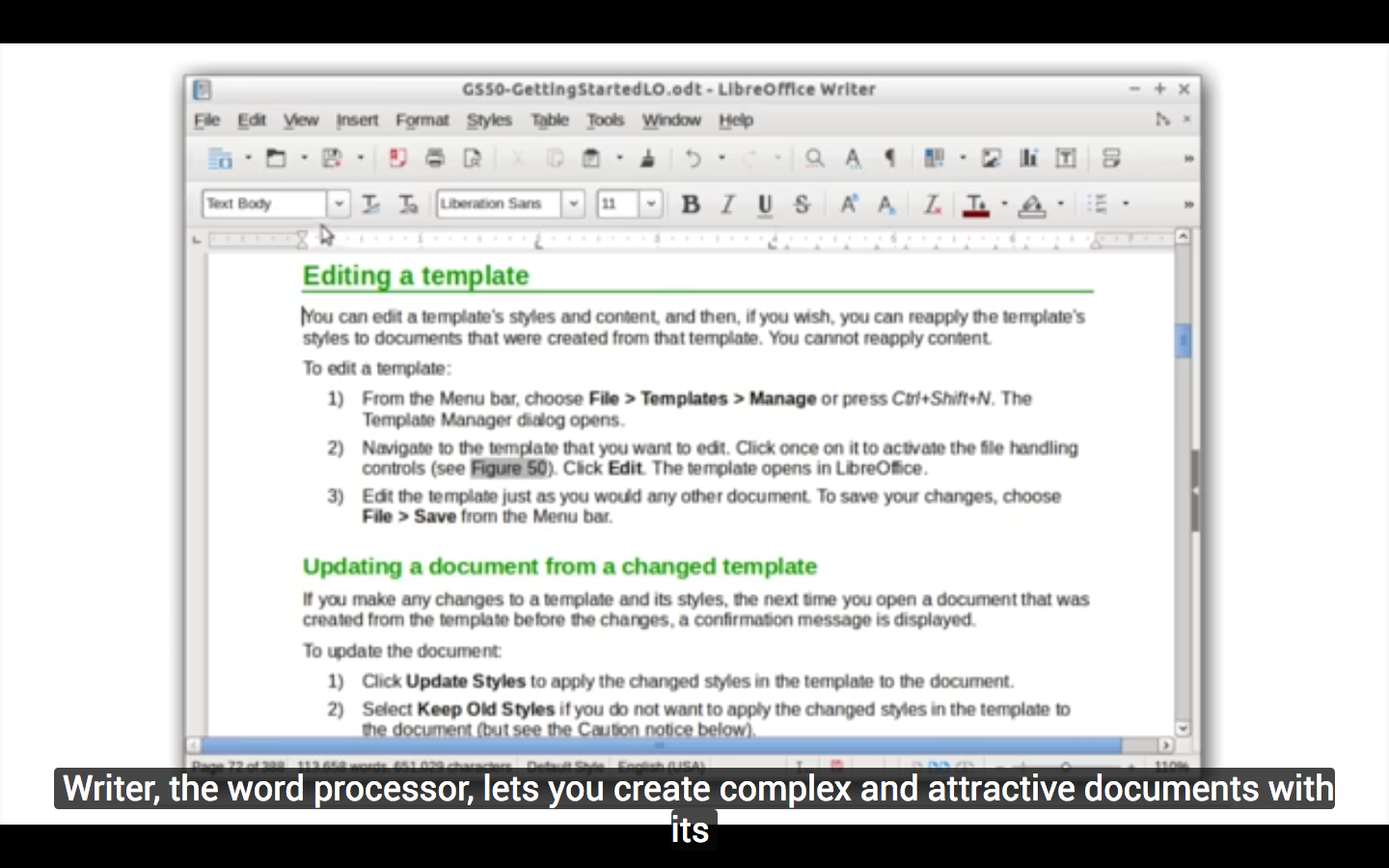
Task: Open the Tools menu
Action: [606, 121]
